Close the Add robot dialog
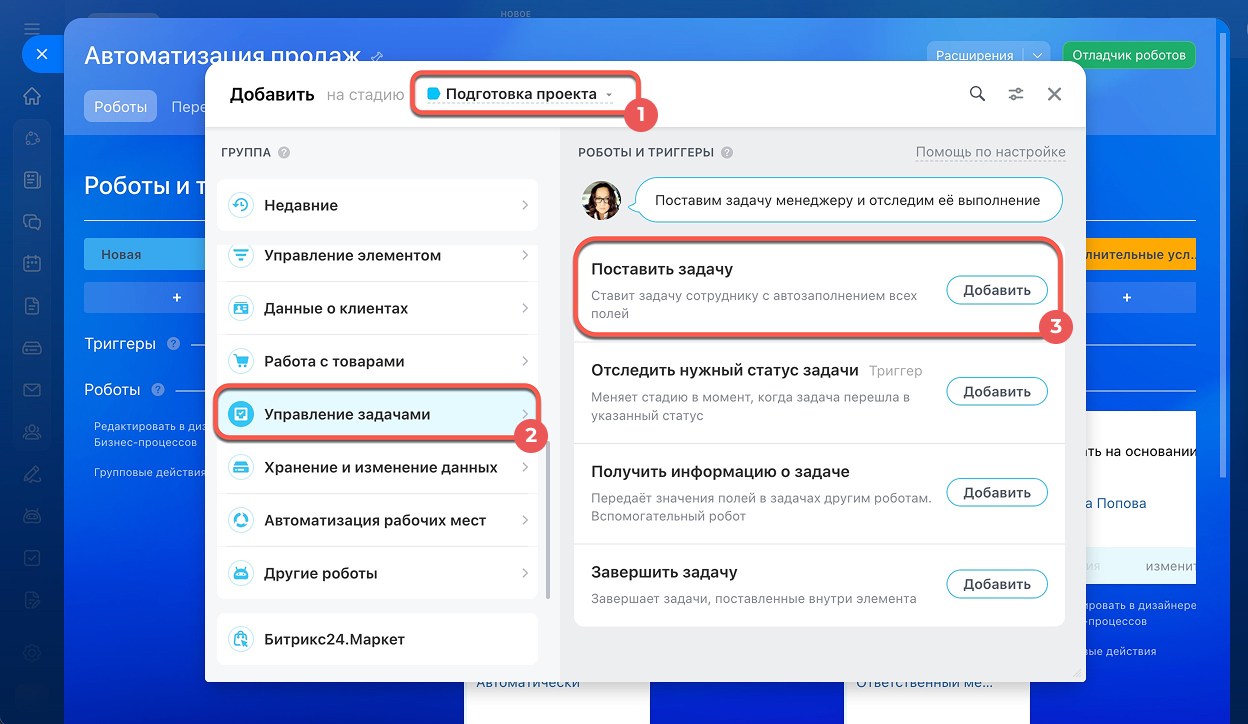The width and height of the screenshot is (1248, 724). [1054, 94]
